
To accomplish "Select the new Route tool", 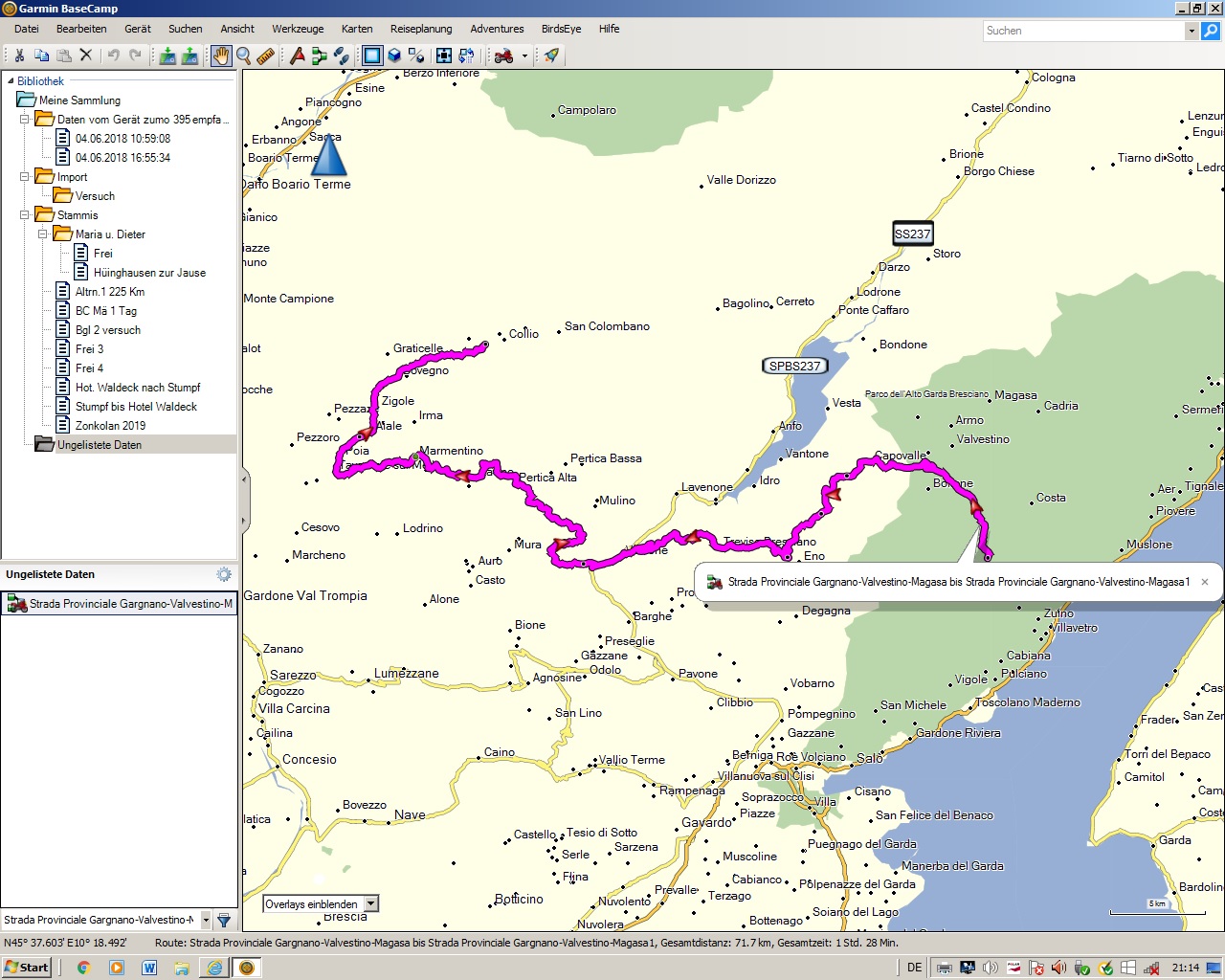I will pos(320,56).
